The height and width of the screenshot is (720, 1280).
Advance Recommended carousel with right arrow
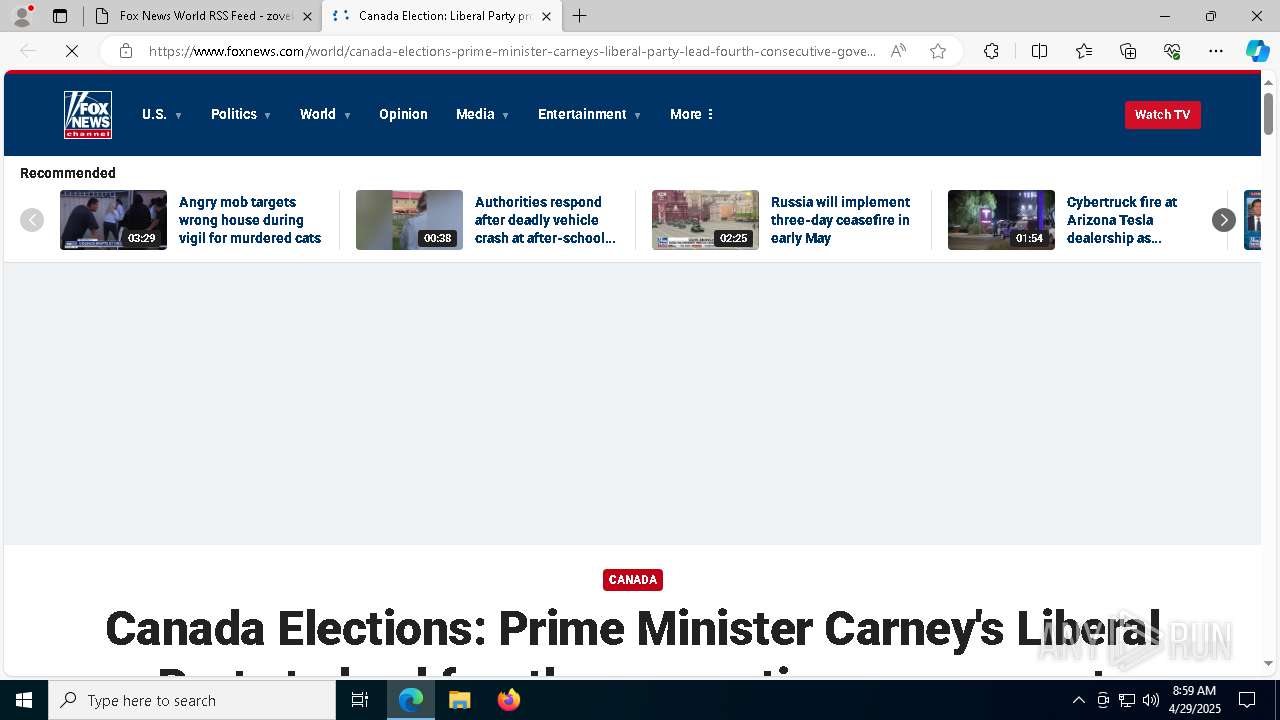[x=1223, y=220]
